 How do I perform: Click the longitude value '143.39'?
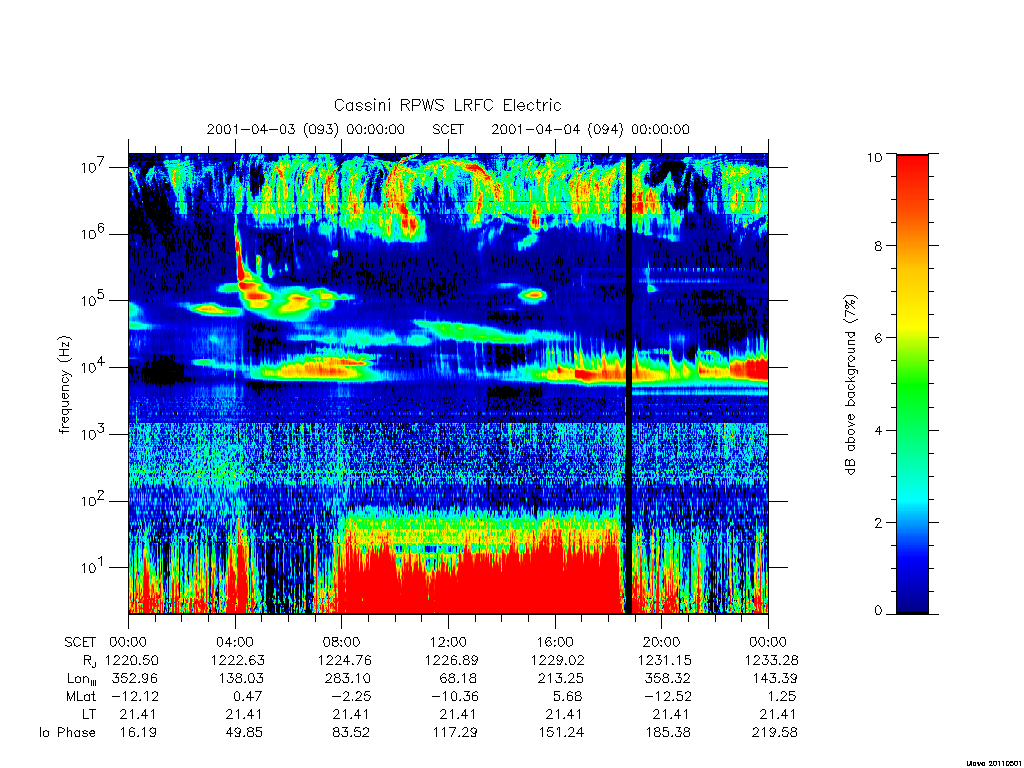click(x=775, y=679)
